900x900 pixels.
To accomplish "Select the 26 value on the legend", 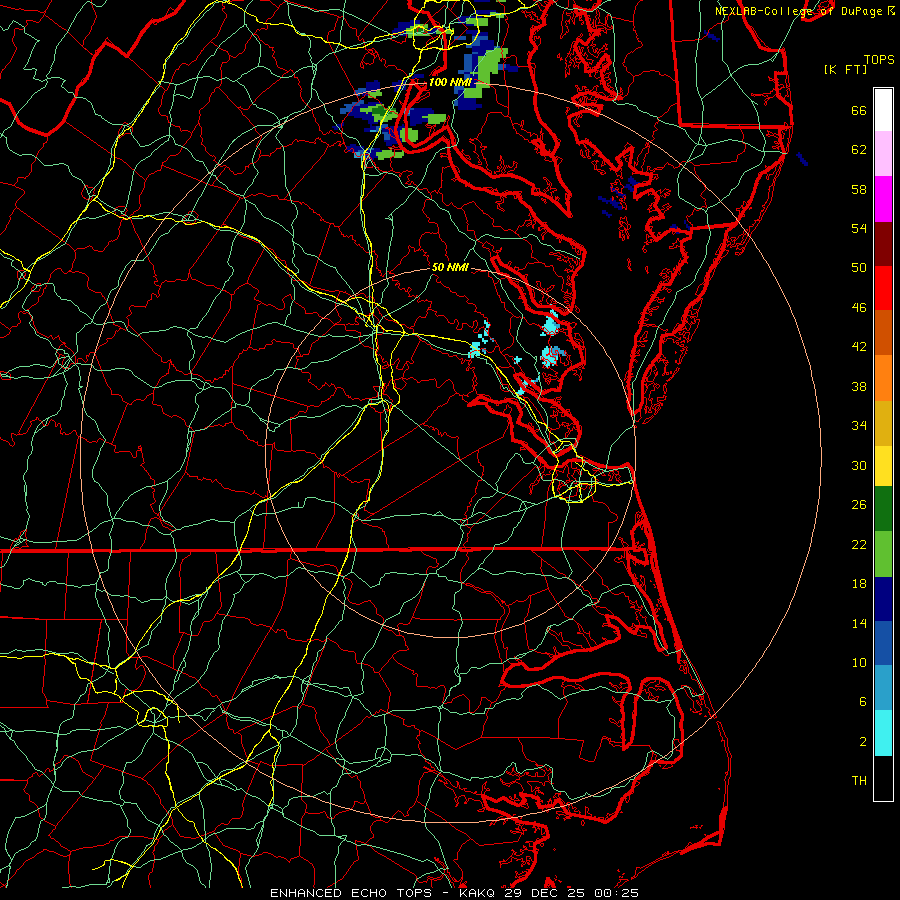I will point(859,505).
